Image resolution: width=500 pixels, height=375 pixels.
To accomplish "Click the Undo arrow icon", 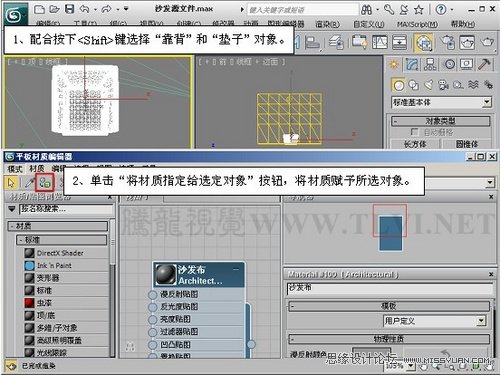I will click(85, 9).
